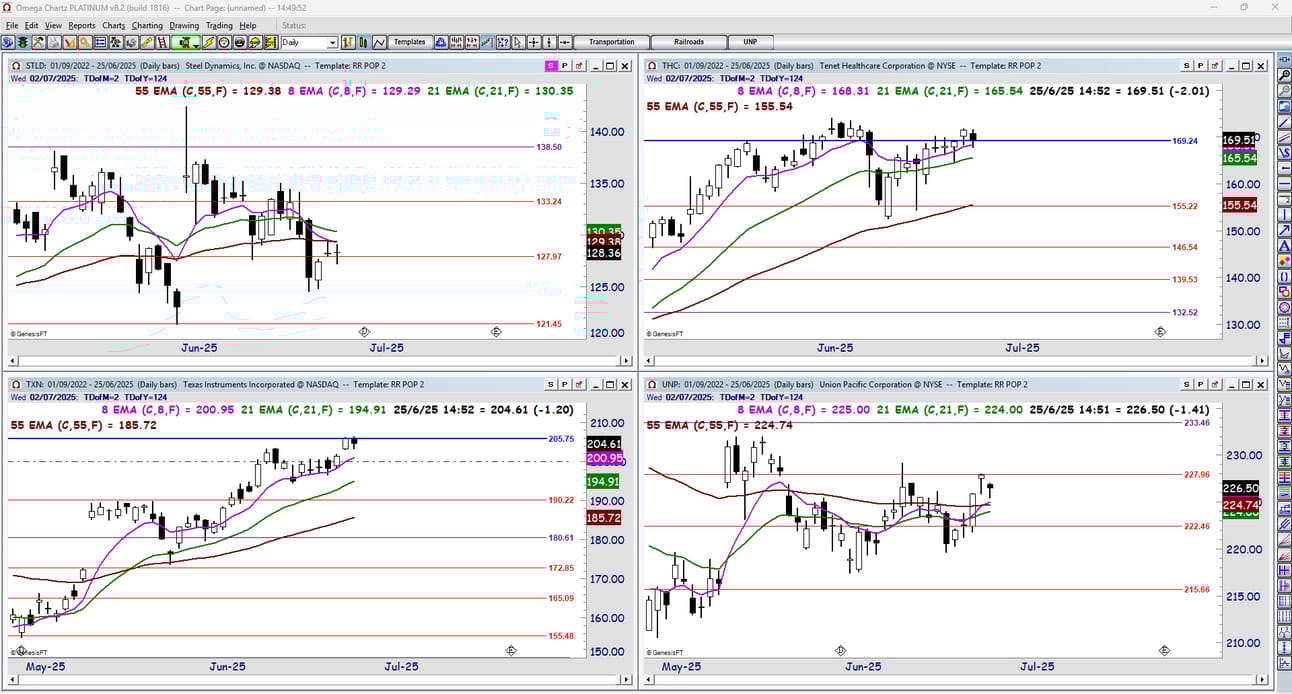The width and height of the screenshot is (1292, 694).
Task: Open the hammer tools icon in the toolbar
Action: pos(39,43)
